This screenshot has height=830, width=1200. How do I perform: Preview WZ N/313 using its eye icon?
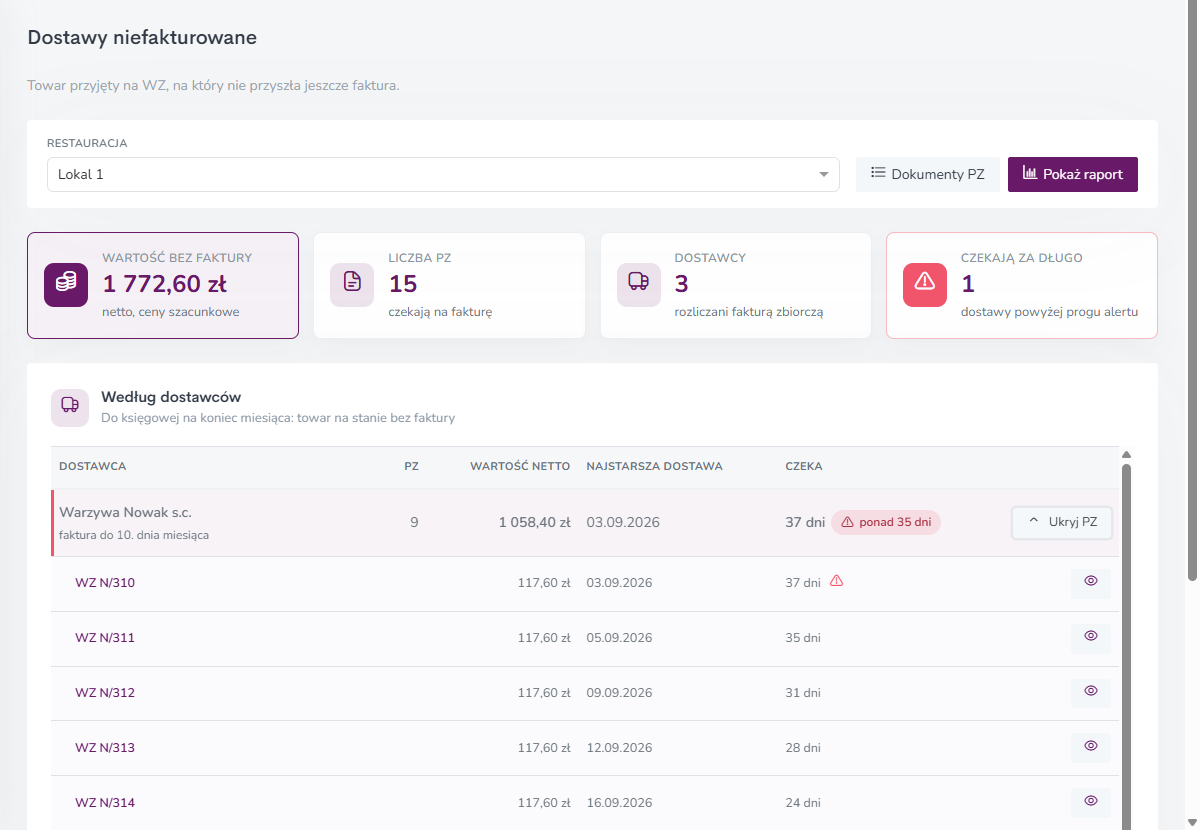[1091, 747]
